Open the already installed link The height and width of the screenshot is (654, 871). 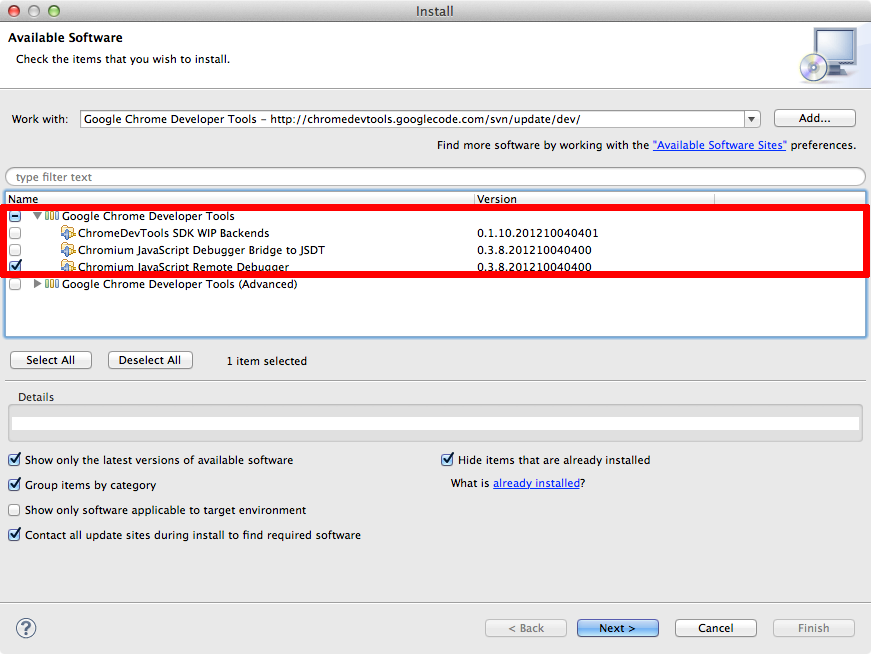tap(536, 483)
